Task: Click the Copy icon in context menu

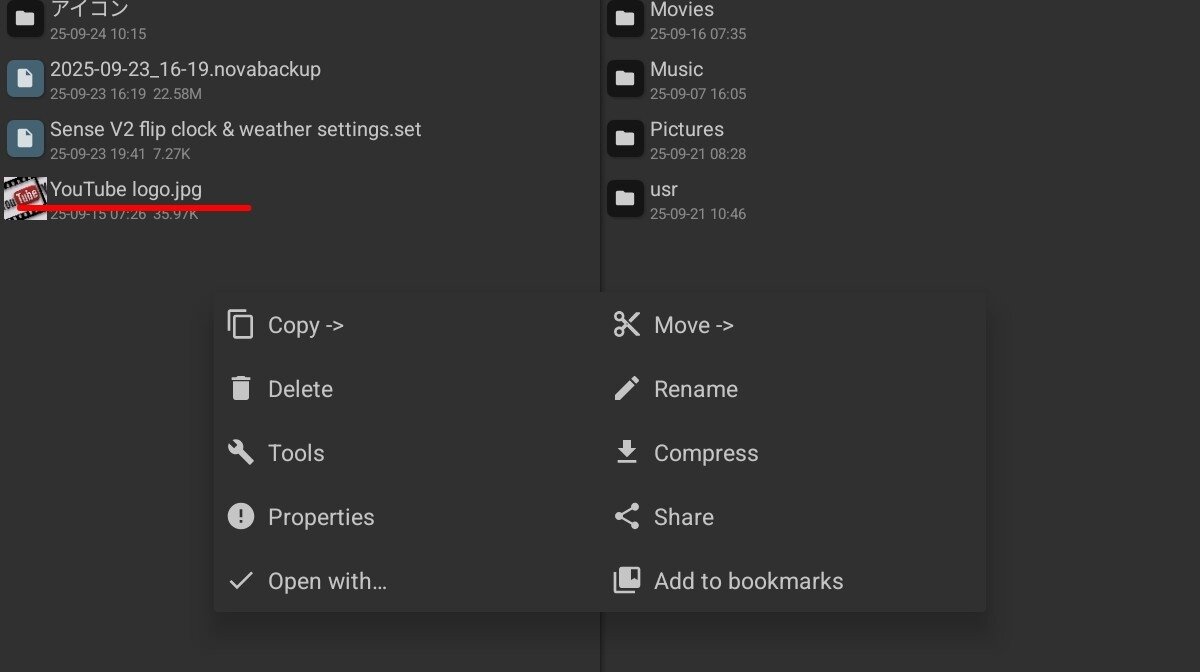Action: point(240,325)
